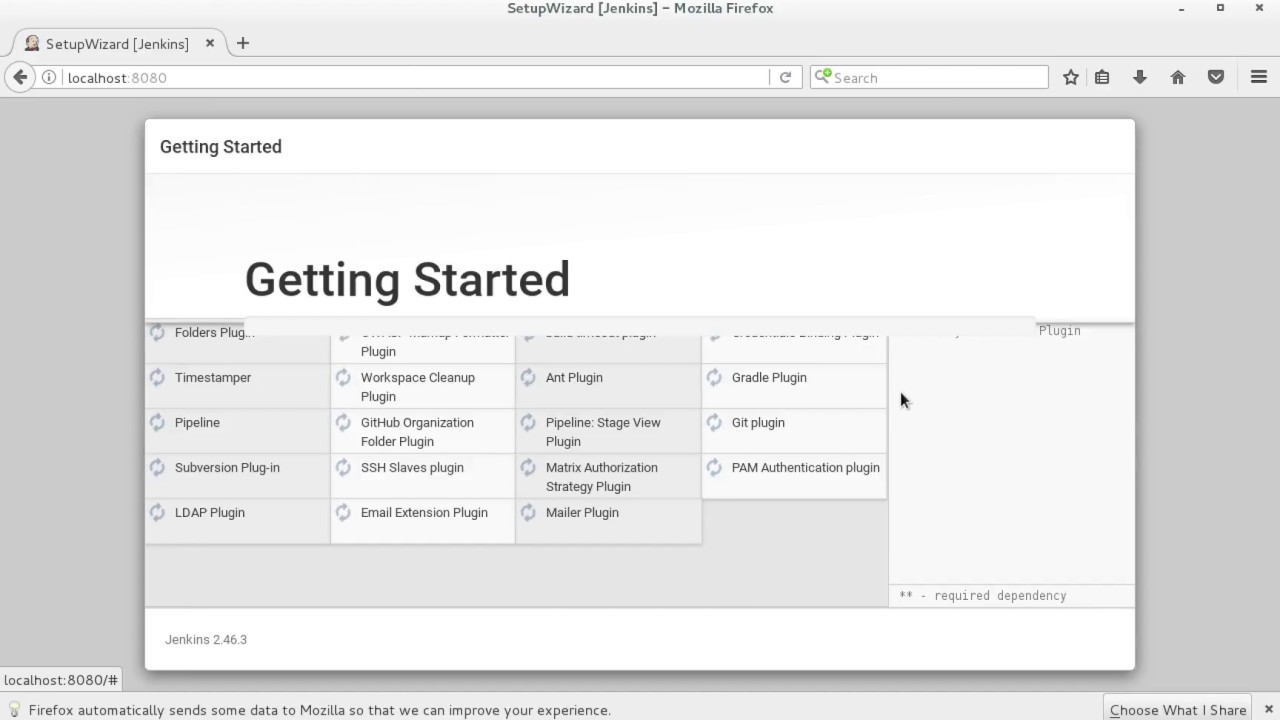Click the Jenkins 2.46.3 version text
The image size is (1280, 720).
click(x=206, y=640)
